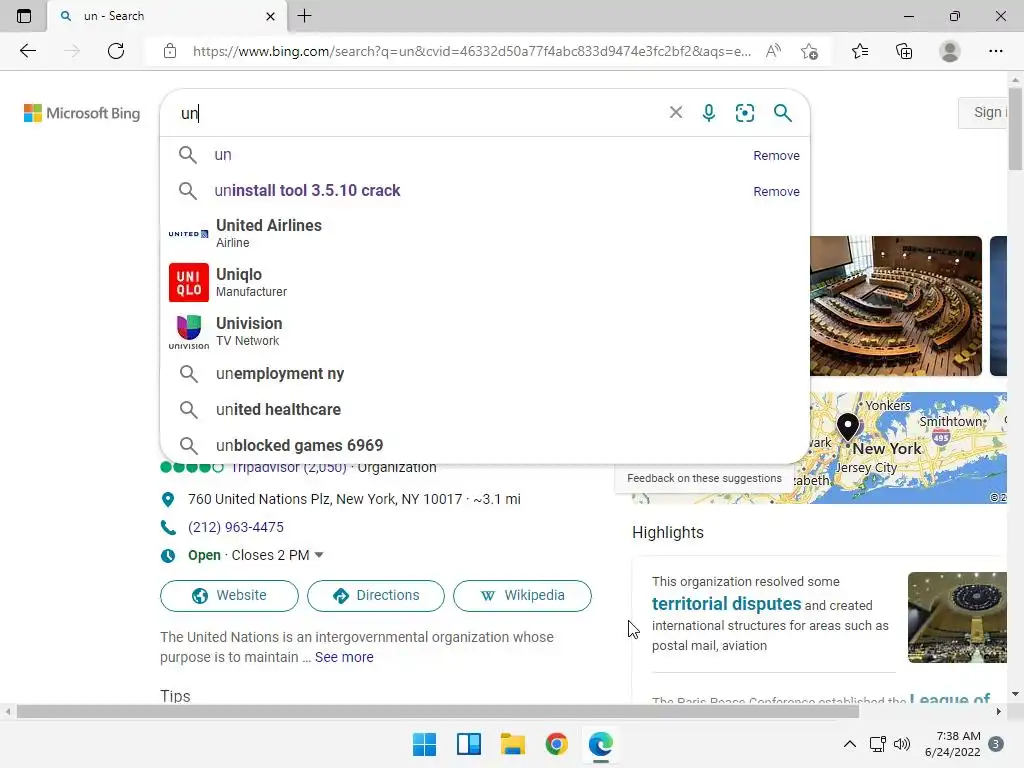Open the volume icon in system tray
Screen dimensions: 1024x768
[902, 744]
